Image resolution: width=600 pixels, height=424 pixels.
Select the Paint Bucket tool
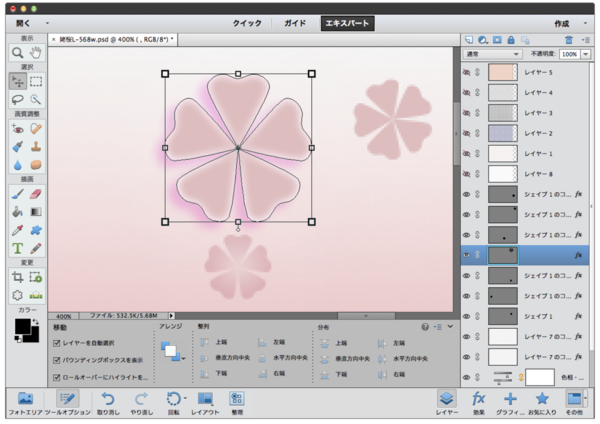tap(18, 212)
